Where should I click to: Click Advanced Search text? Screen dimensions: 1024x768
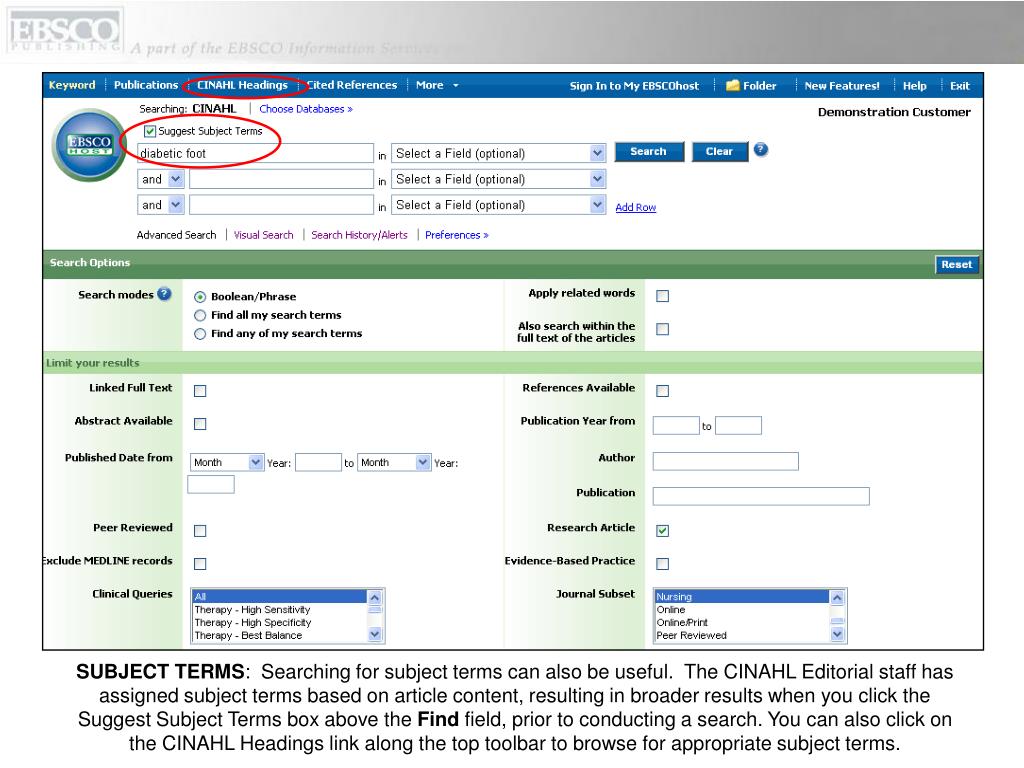[x=176, y=235]
